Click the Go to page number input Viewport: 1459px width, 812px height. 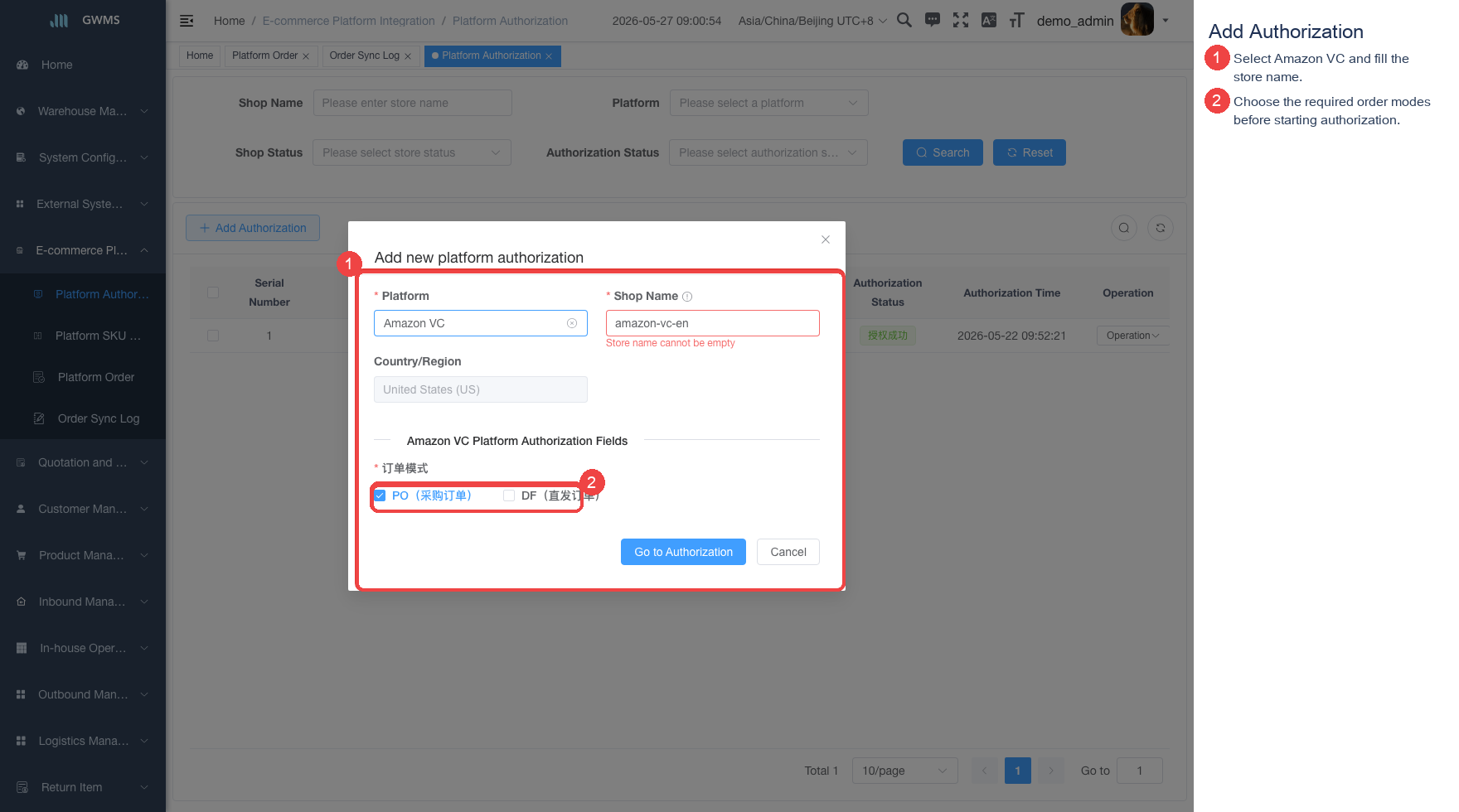[1140, 771]
